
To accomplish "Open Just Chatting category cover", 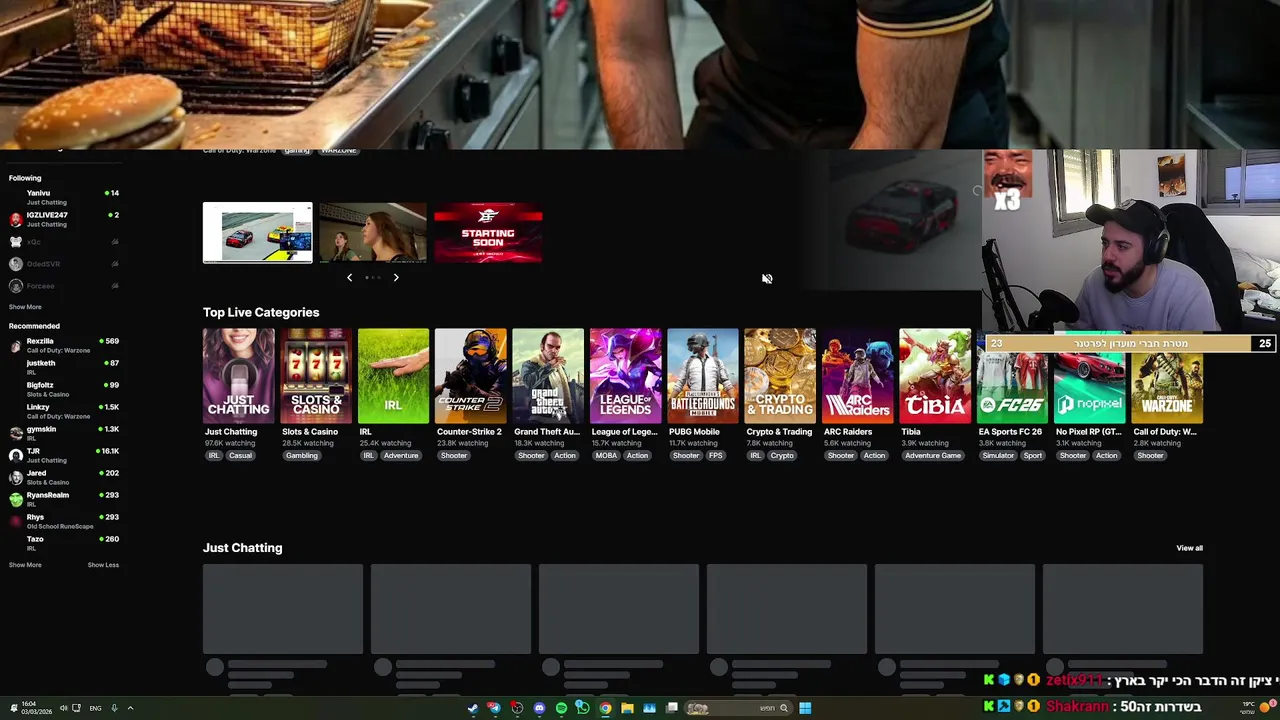I will pyautogui.click(x=238, y=375).
